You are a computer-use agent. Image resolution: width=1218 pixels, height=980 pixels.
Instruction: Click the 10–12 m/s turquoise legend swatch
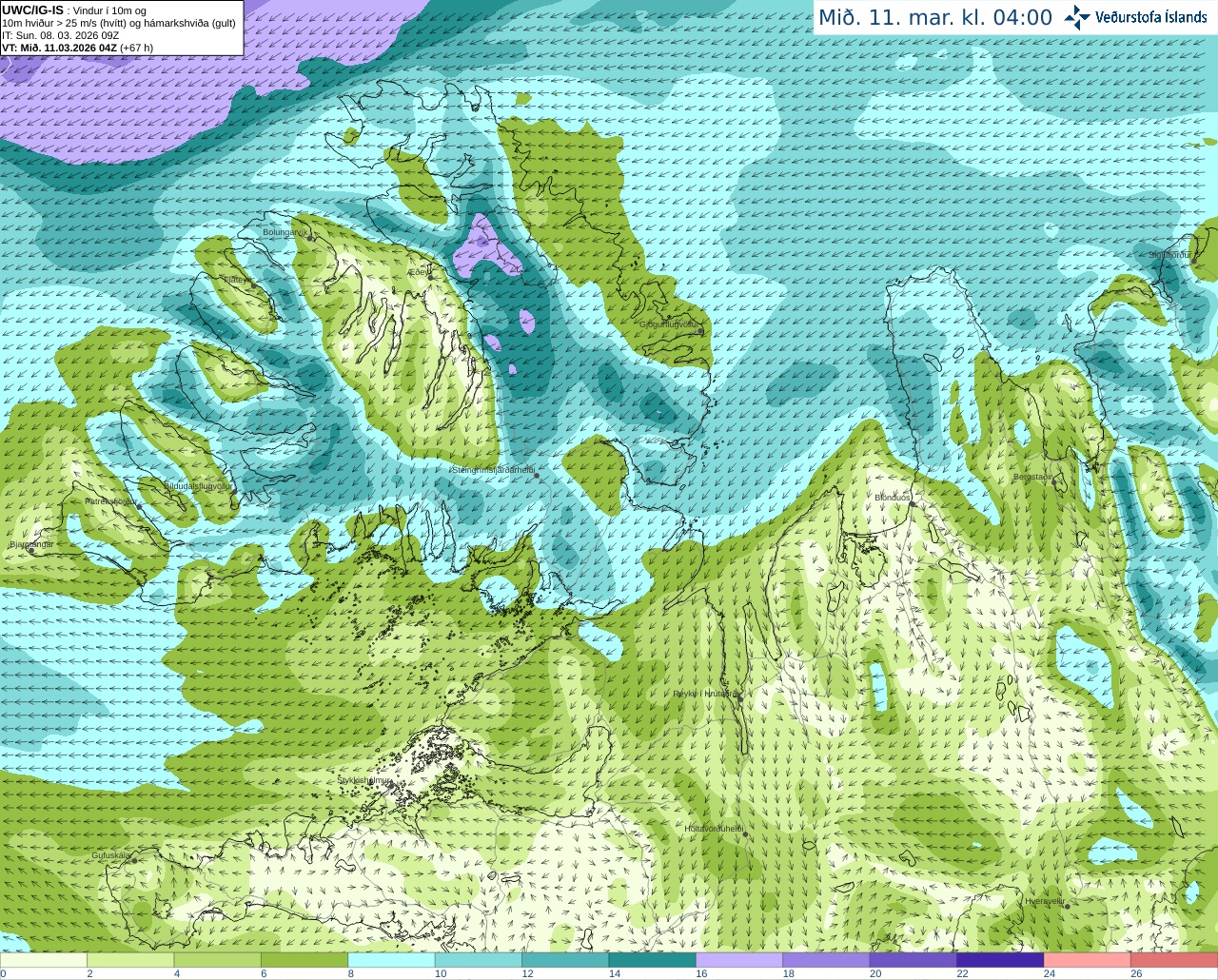tap(479, 960)
